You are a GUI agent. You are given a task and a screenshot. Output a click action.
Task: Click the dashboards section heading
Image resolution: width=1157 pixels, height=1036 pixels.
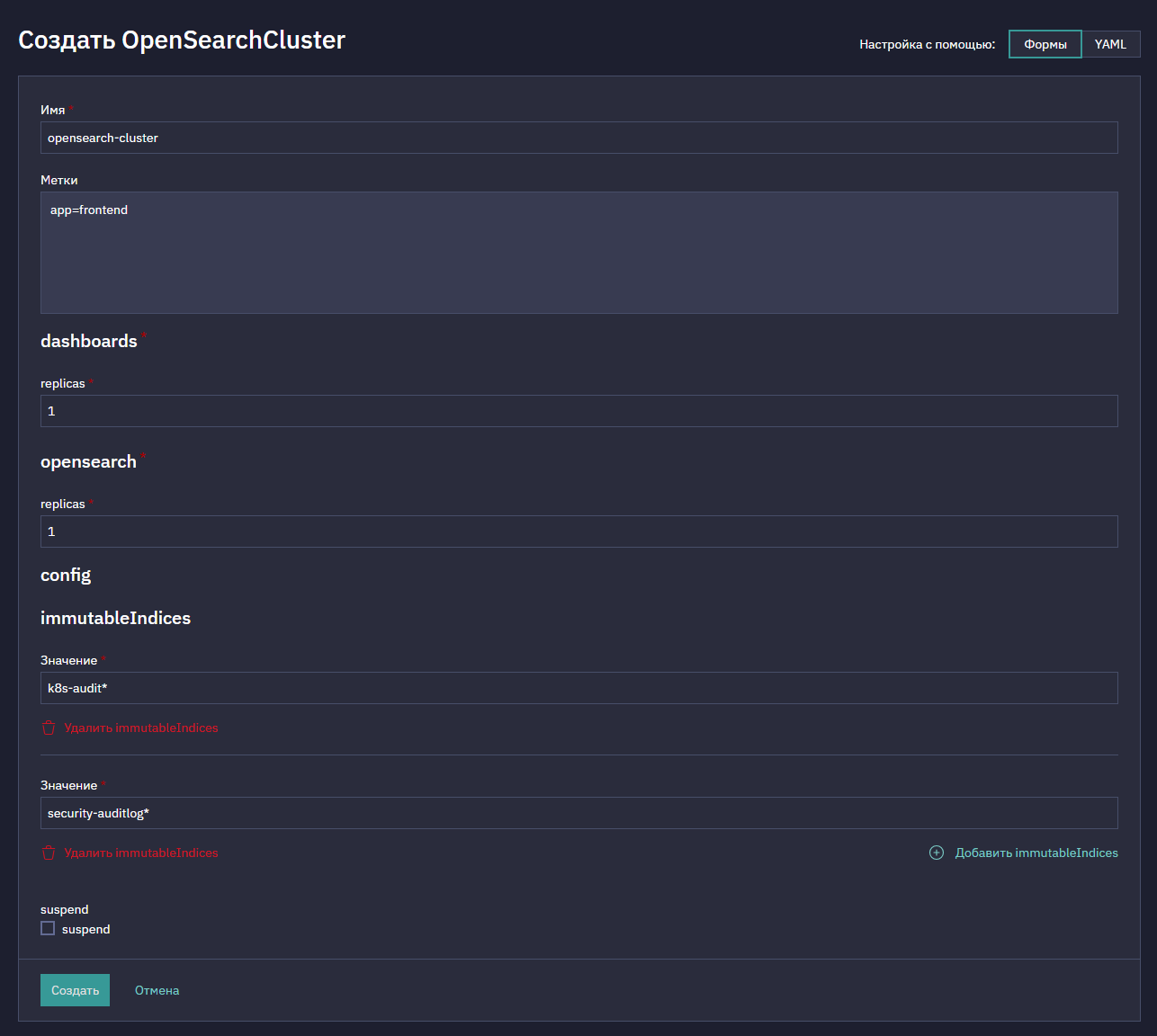(x=89, y=341)
